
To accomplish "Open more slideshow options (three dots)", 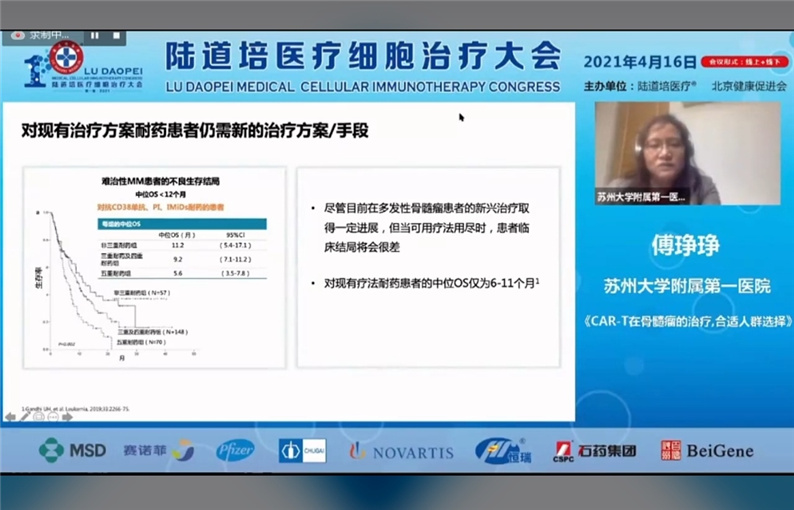I will coord(53,416).
